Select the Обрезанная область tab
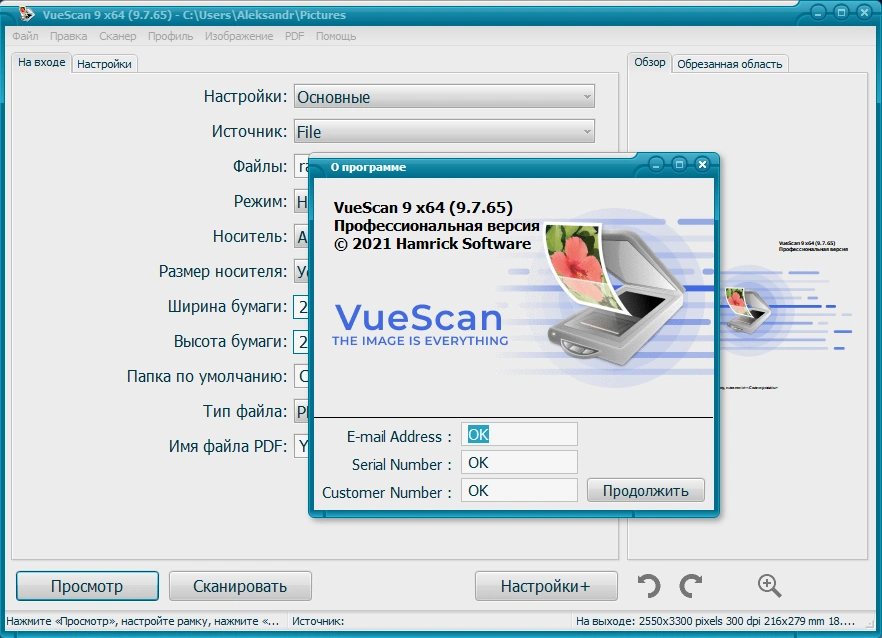Viewport: 882px width, 638px height. [730, 64]
